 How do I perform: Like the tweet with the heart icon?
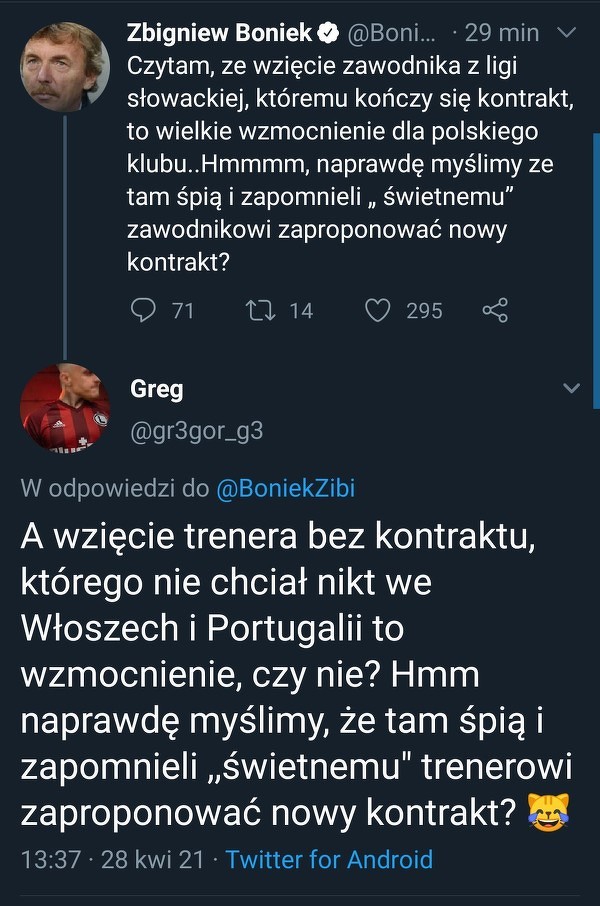[377, 311]
